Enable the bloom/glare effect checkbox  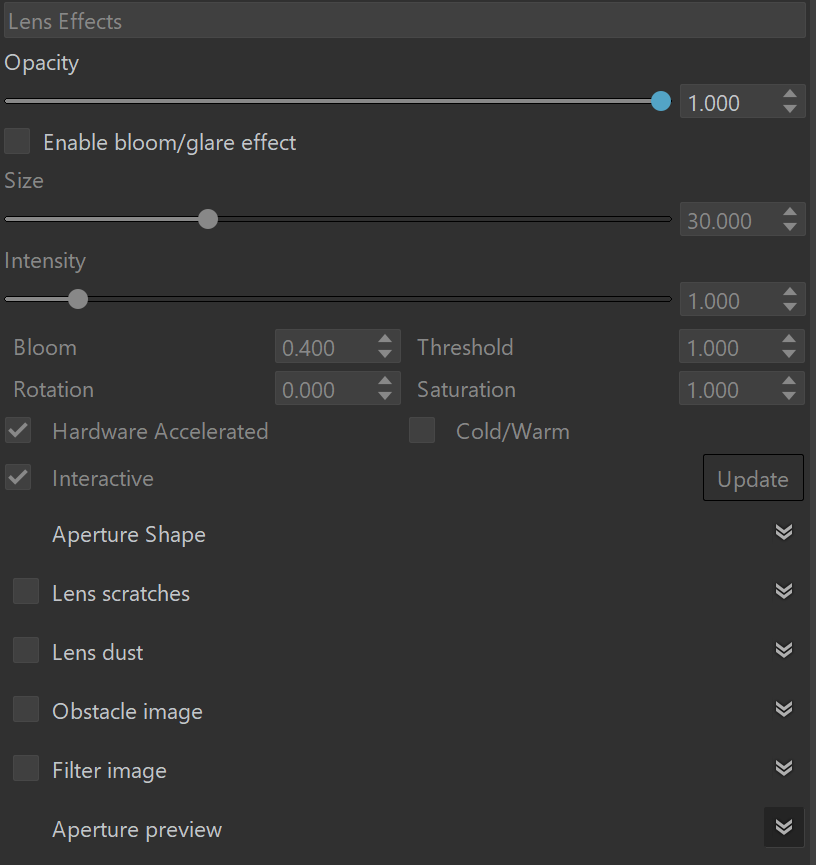pos(17,141)
